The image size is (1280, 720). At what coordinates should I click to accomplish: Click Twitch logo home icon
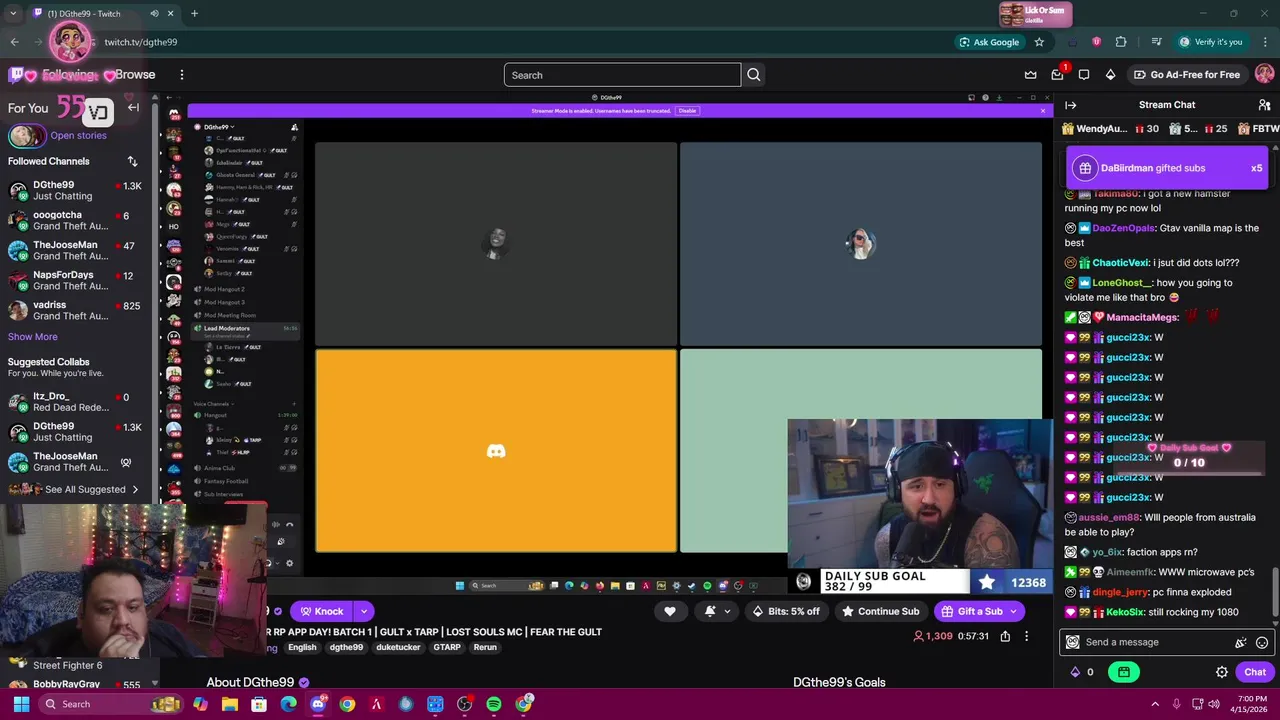pos(16,75)
